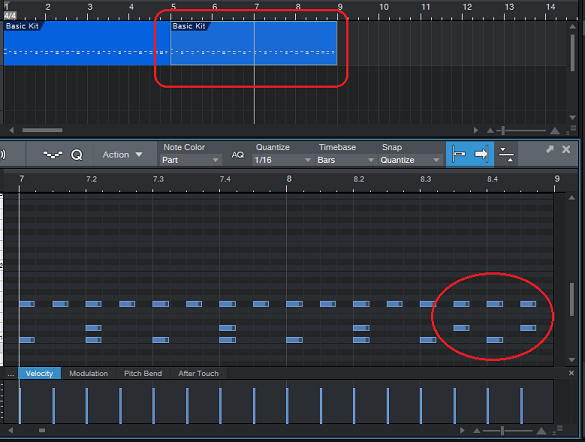Select the first Basic Kit clip starting at bar 1

[87, 43]
